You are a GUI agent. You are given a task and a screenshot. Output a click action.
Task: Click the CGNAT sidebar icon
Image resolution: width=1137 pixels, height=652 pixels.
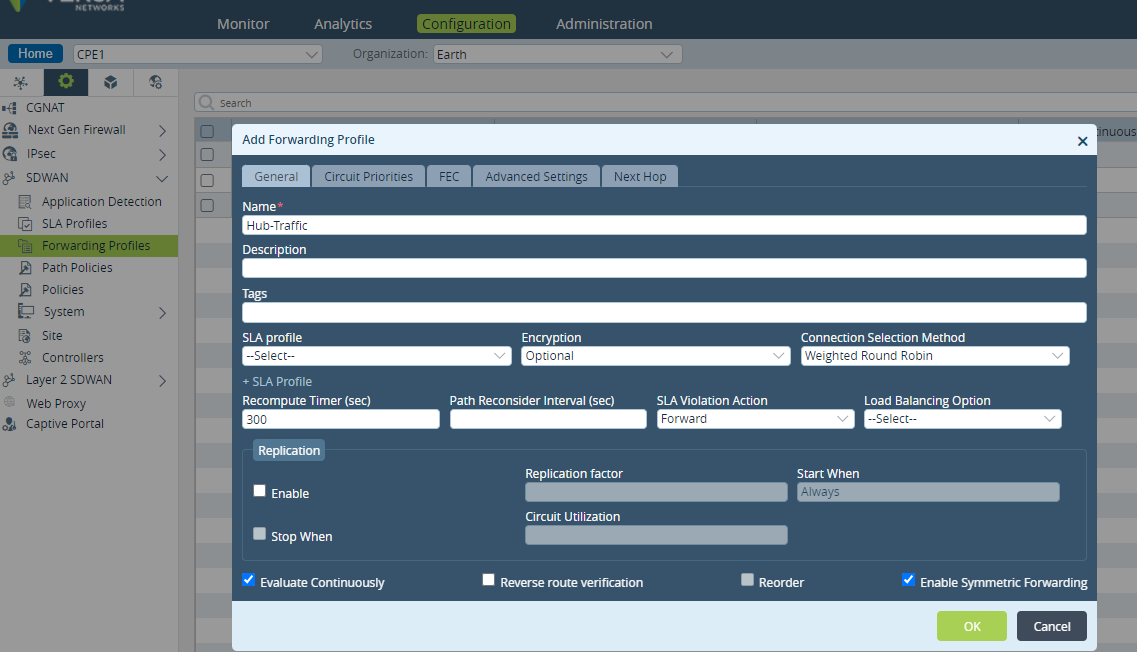[10, 107]
